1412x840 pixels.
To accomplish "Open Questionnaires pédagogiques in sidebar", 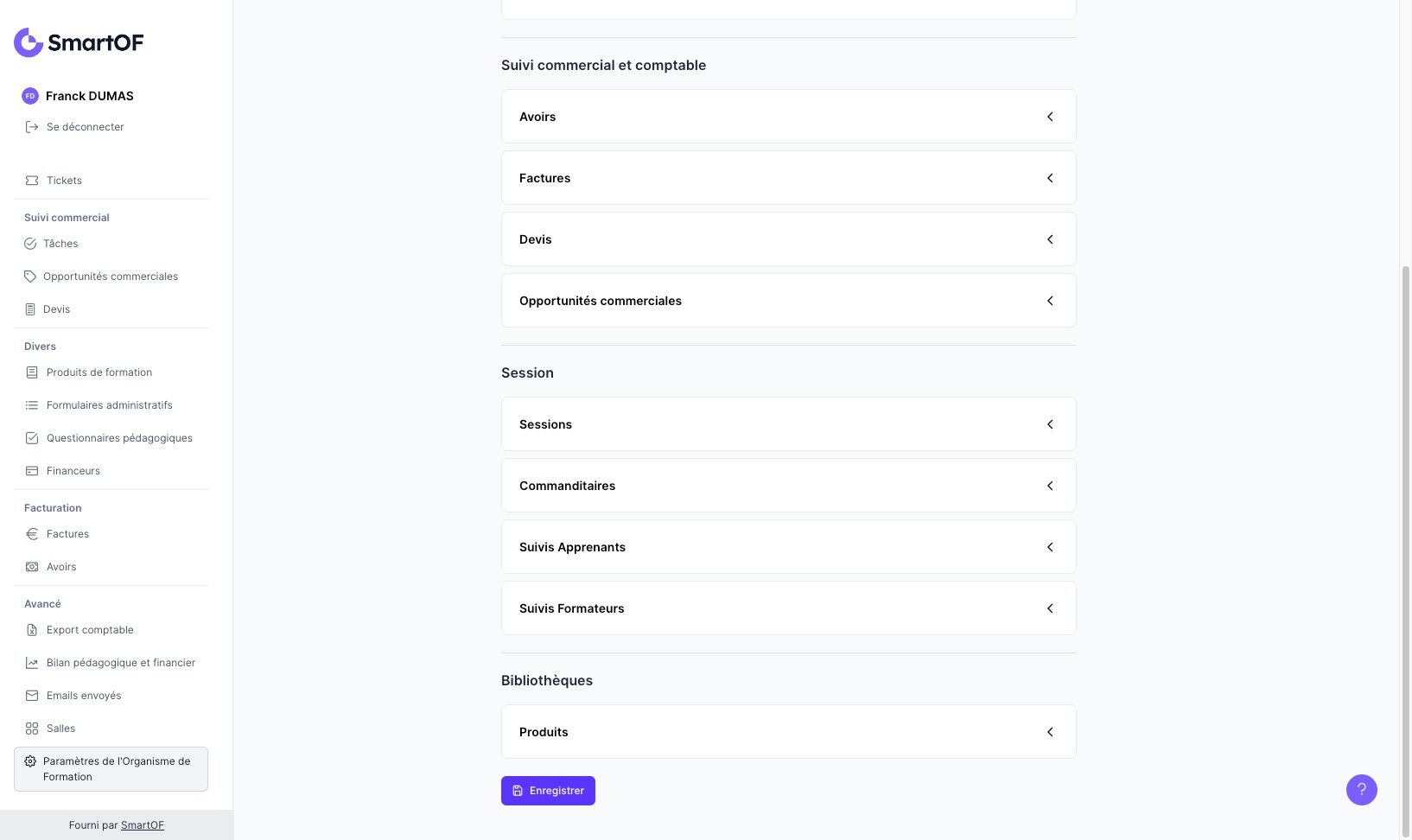I will [x=119, y=438].
